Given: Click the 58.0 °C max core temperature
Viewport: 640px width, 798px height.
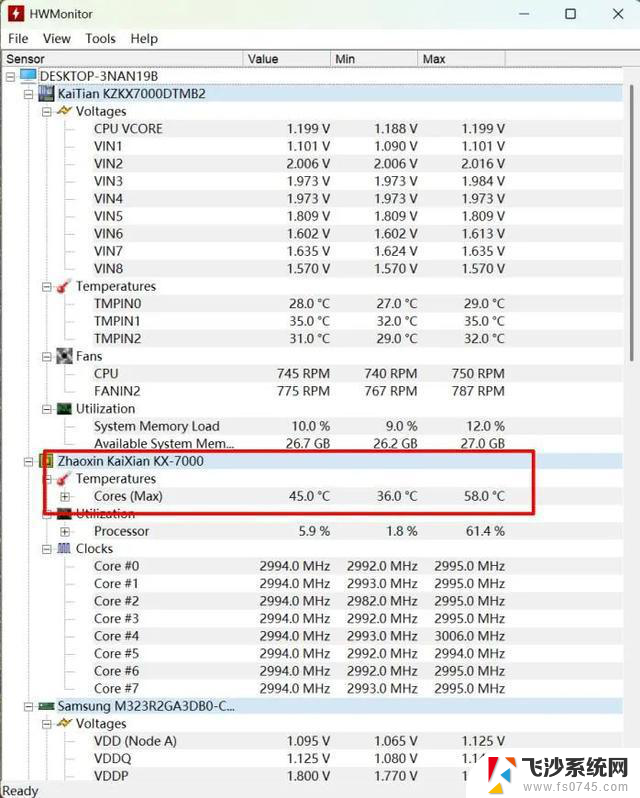Looking at the screenshot, I should pos(484,496).
